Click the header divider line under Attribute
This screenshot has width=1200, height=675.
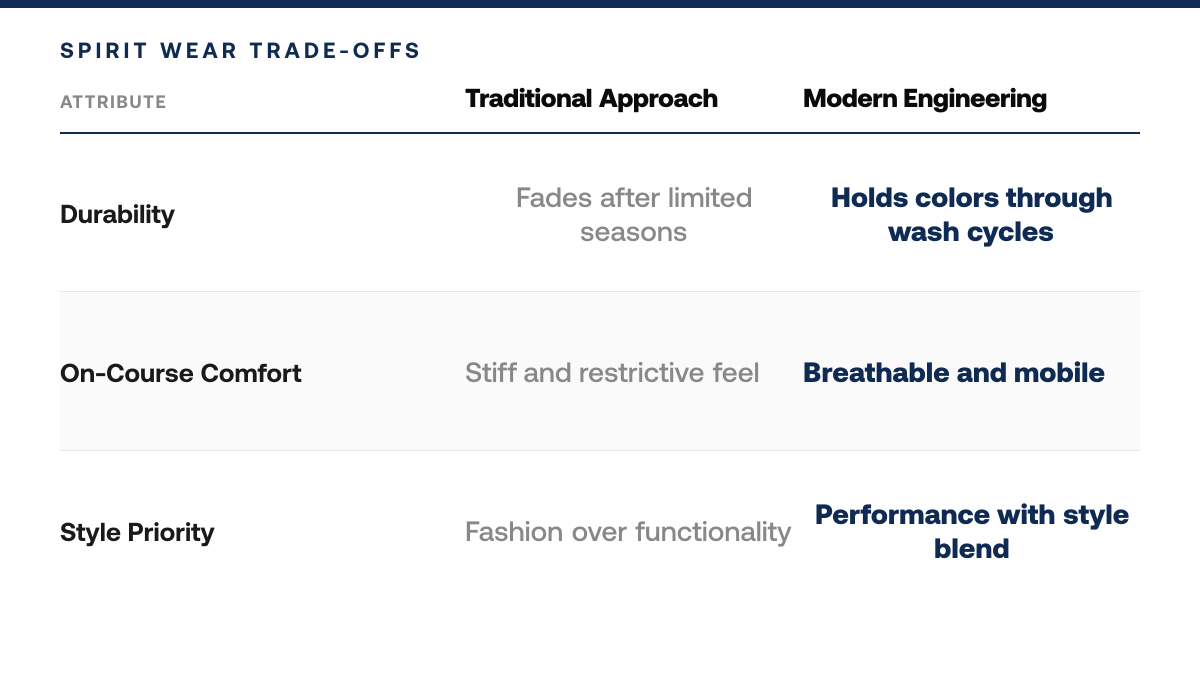point(600,133)
